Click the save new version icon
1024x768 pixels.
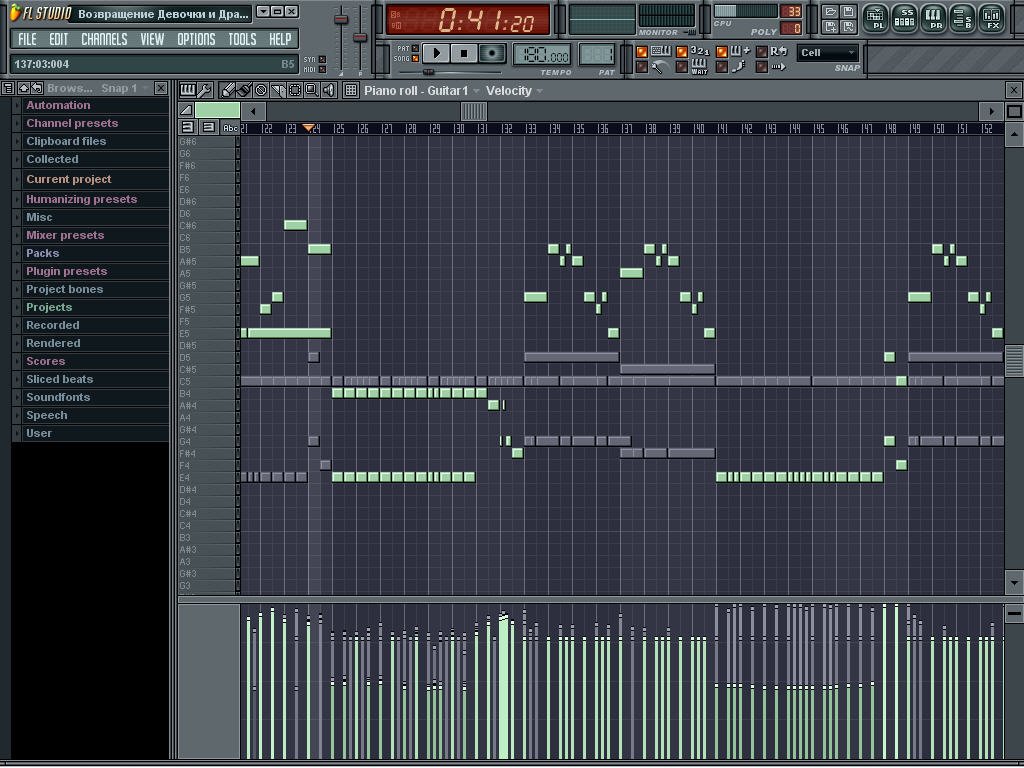pos(830,27)
